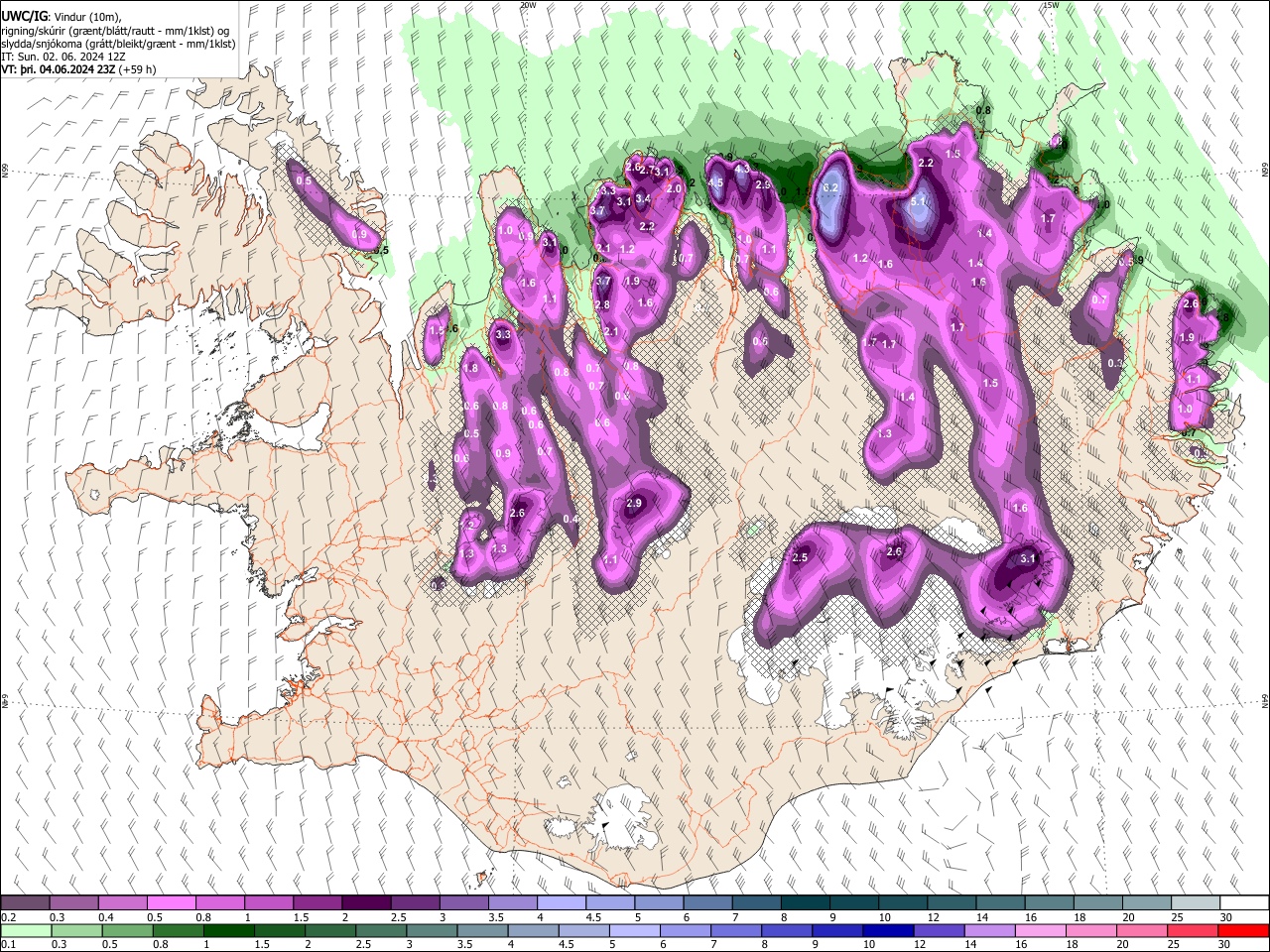Click the dark green swatch between 1 and 1.5, bottom row
The image size is (1270, 952).
(x=228, y=930)
